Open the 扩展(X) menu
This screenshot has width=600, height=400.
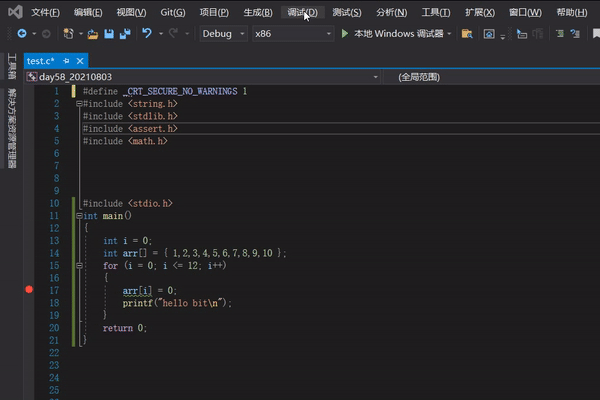[480, 13]
